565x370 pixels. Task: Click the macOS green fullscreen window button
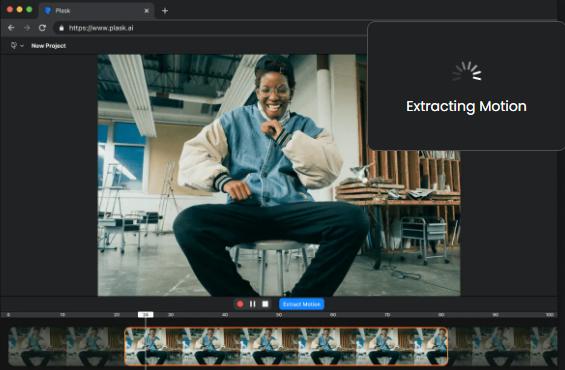tap(29, 10)
